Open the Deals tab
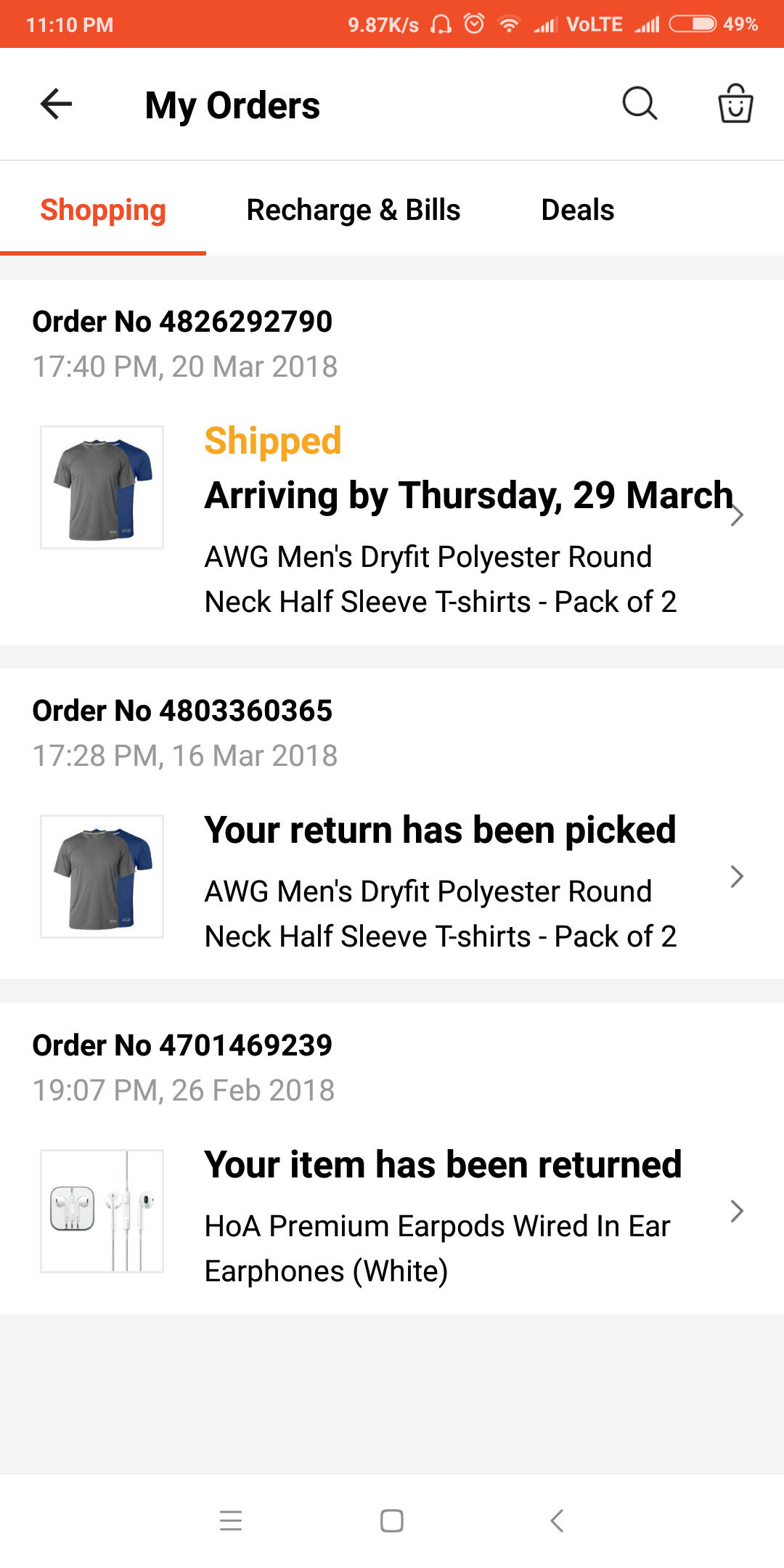Image resolution: width=784 pixels, height=1568 pixels. [x=578, y=210]
